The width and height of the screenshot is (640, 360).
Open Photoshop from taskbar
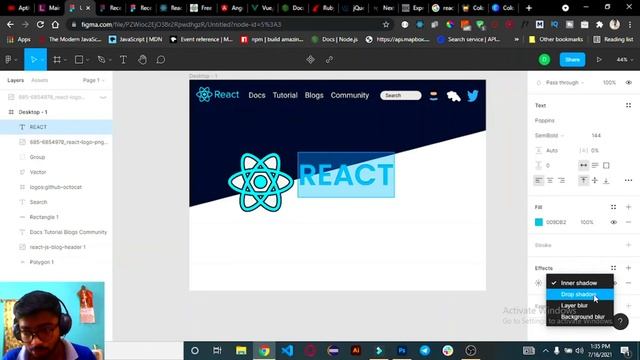[x=402, y=350]
